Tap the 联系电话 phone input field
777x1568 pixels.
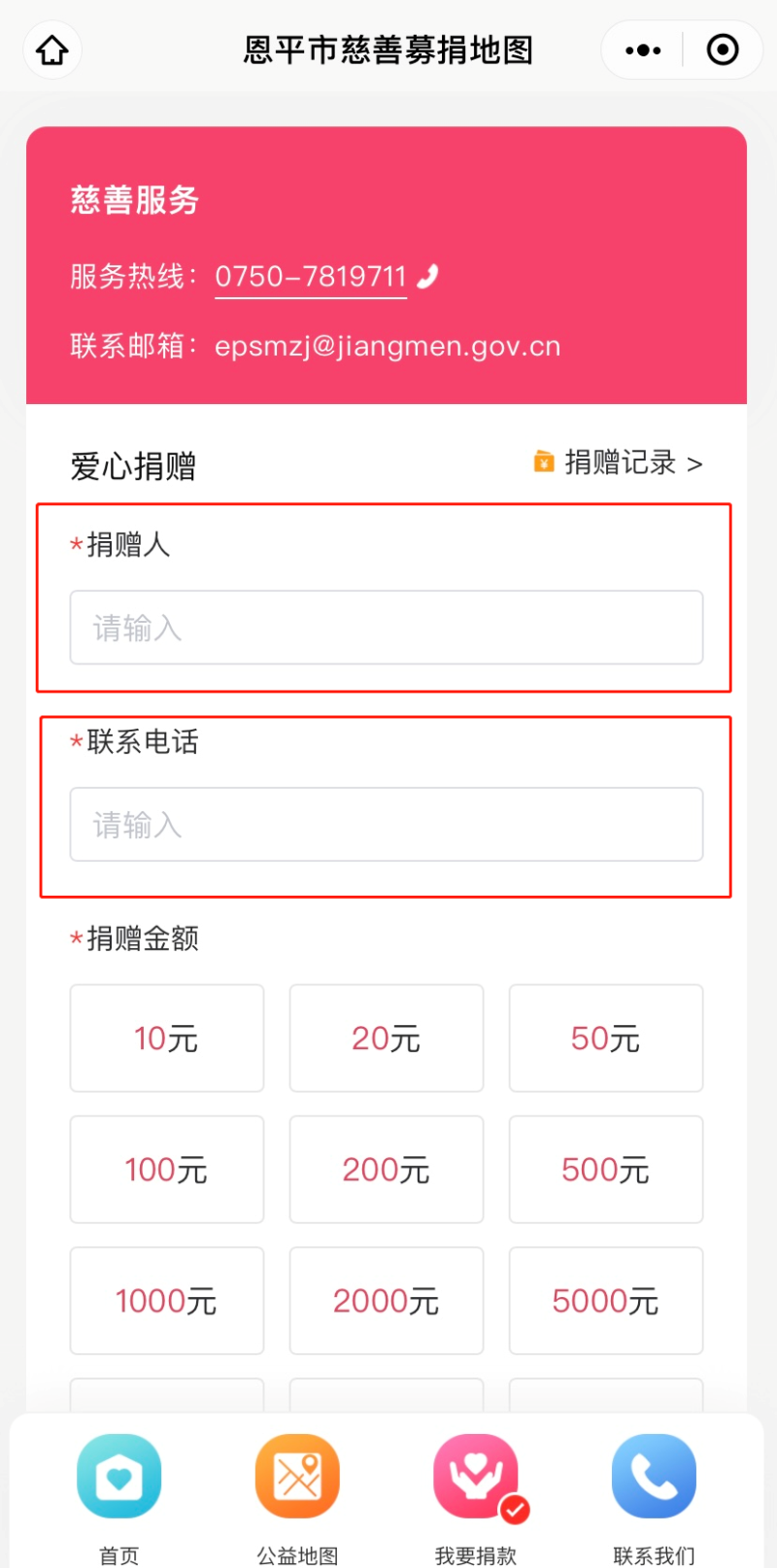[386, 824]
